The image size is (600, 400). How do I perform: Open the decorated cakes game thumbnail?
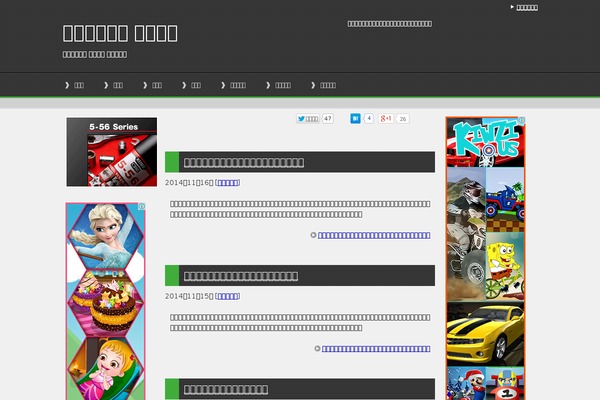(106, 302)
